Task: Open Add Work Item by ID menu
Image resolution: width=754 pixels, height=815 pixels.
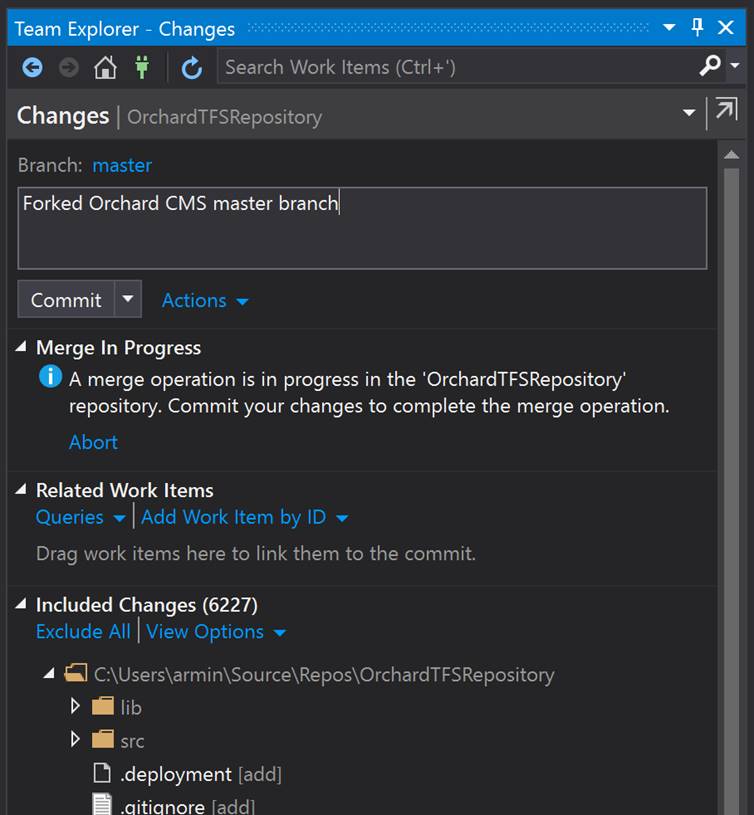Action: pos(245,517)
